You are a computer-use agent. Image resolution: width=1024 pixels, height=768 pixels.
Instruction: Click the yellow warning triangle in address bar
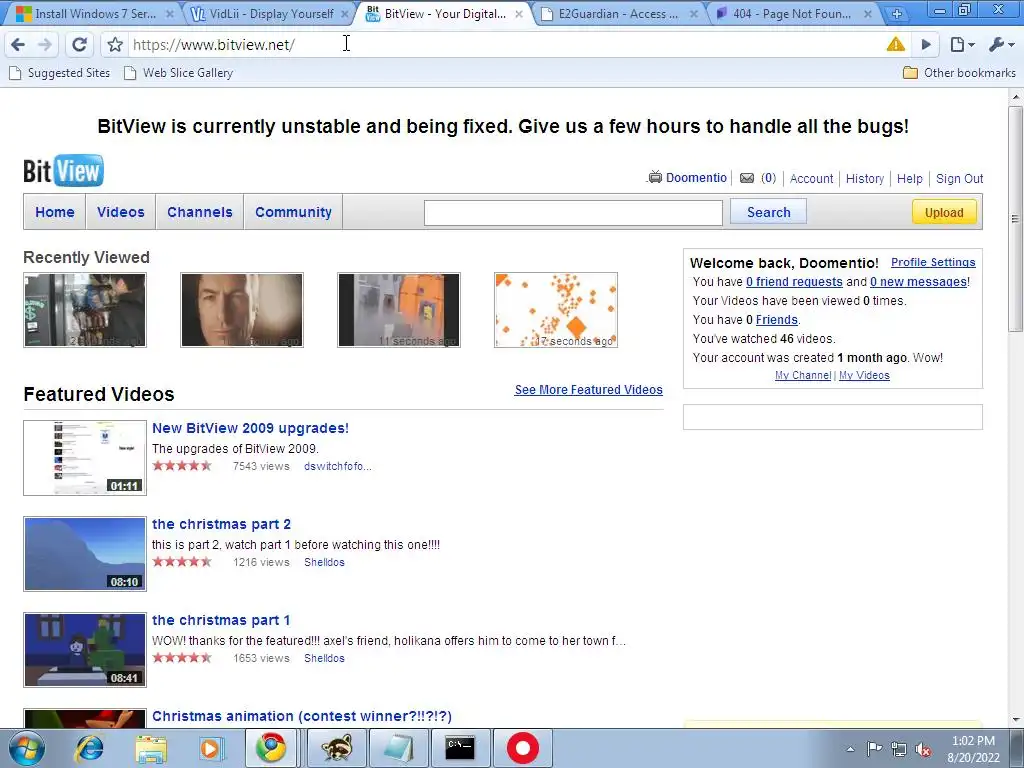pos(895,44)
